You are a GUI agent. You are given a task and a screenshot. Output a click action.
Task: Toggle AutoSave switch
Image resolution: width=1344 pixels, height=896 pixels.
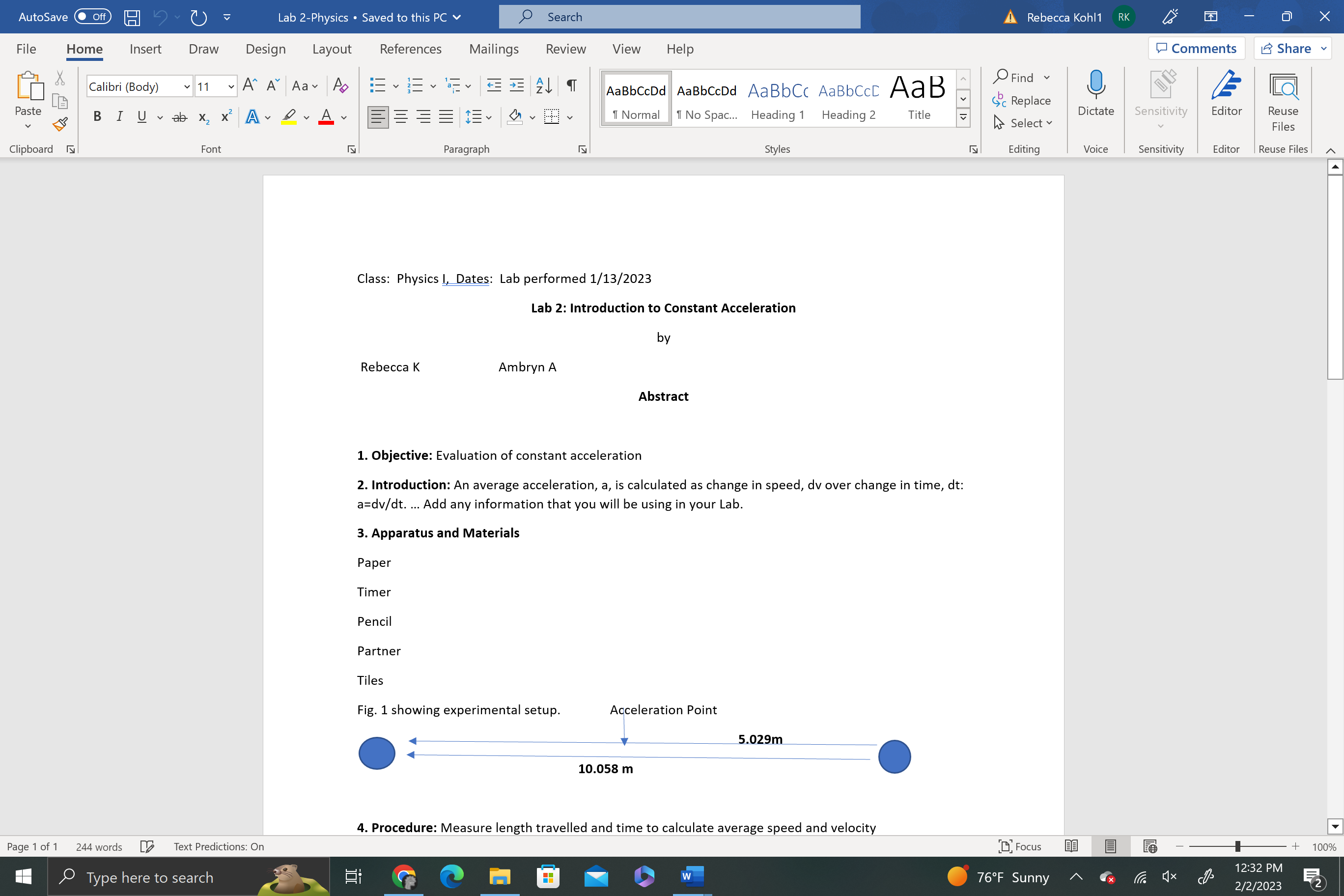92,17
